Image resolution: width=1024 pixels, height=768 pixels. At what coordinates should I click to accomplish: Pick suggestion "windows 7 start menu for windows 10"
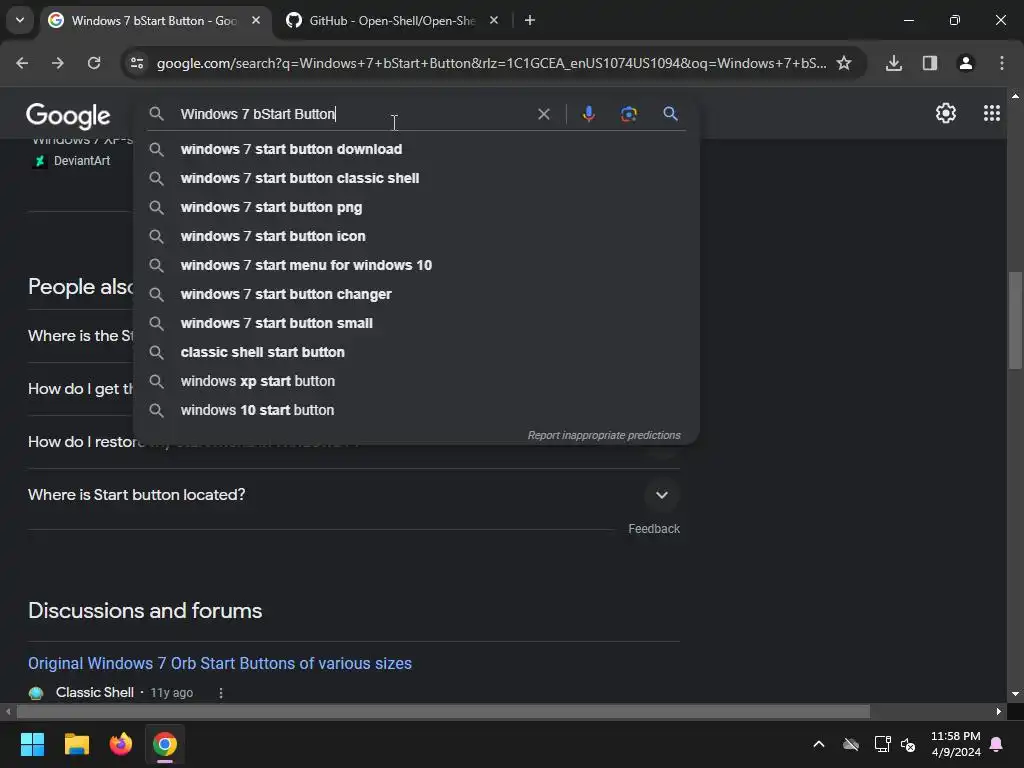coord(416,265)
